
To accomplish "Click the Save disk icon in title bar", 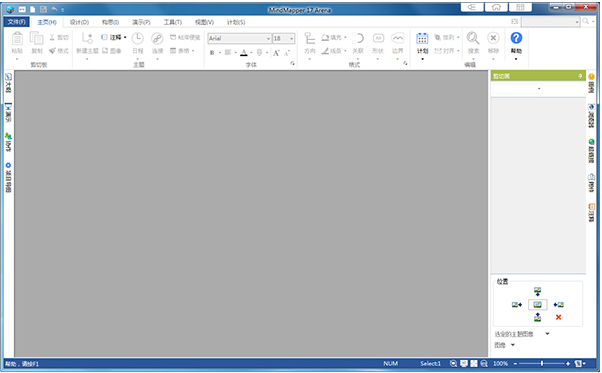I will [x=43, y=9].
